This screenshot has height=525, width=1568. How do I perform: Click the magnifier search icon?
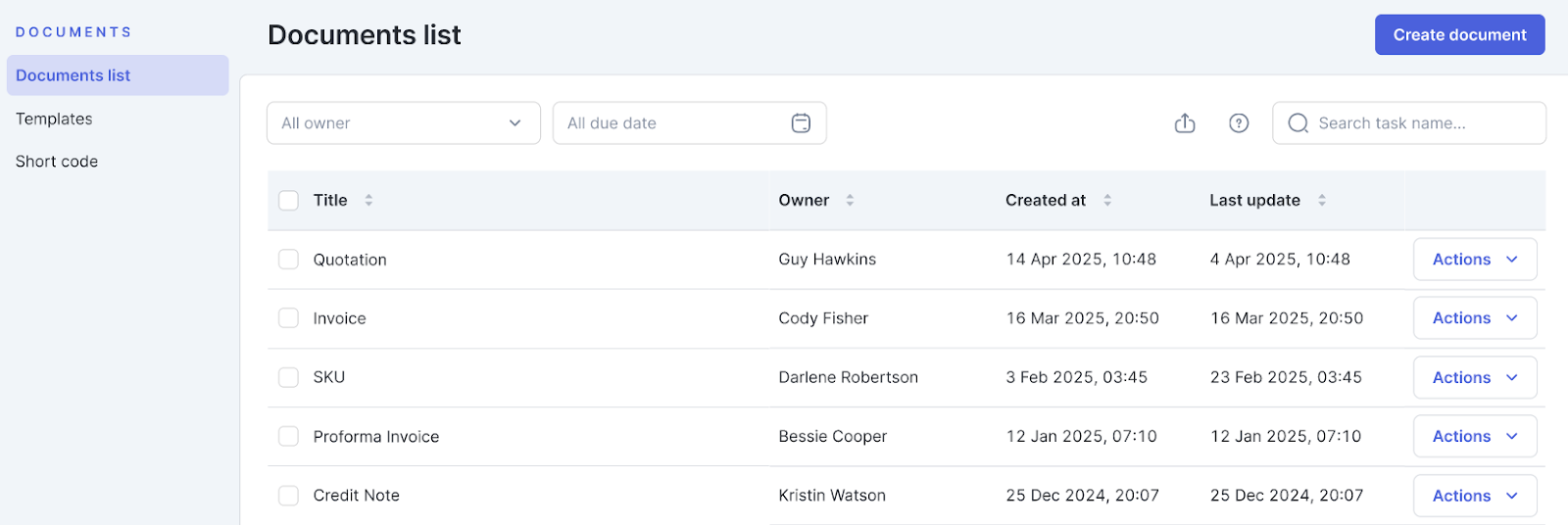[1298, 123]
